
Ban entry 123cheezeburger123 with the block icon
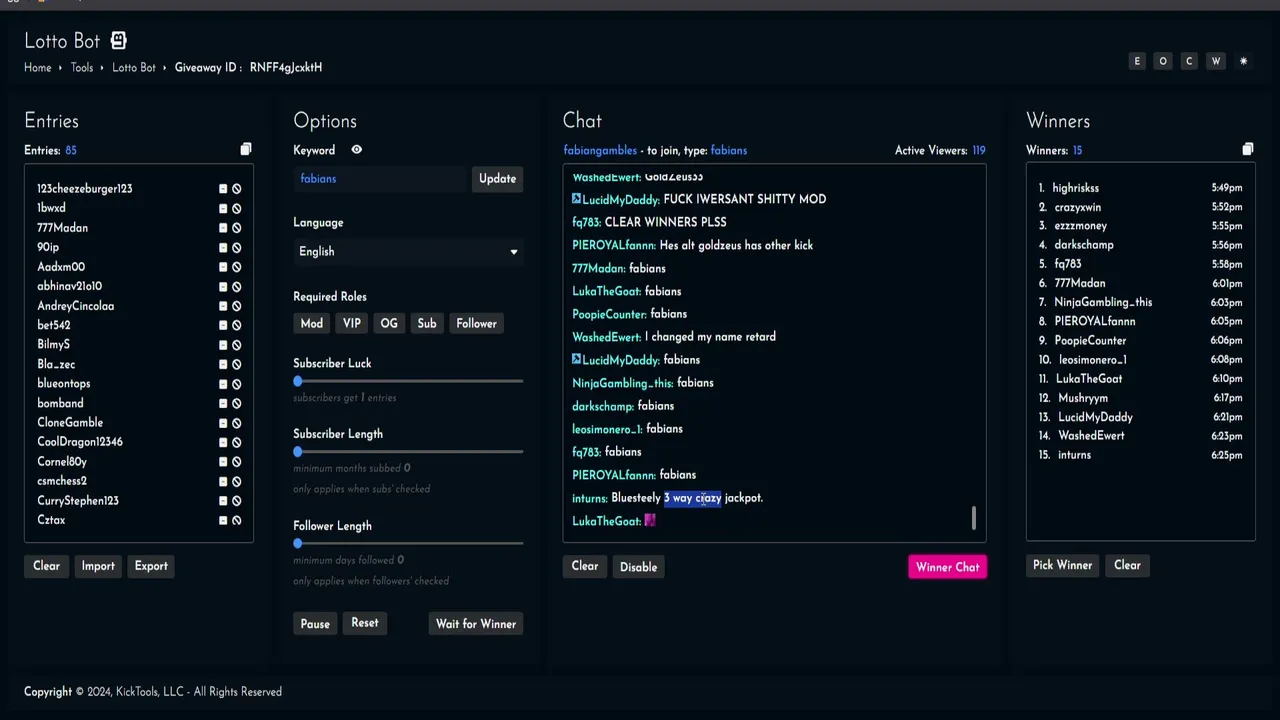pos(237,188)
